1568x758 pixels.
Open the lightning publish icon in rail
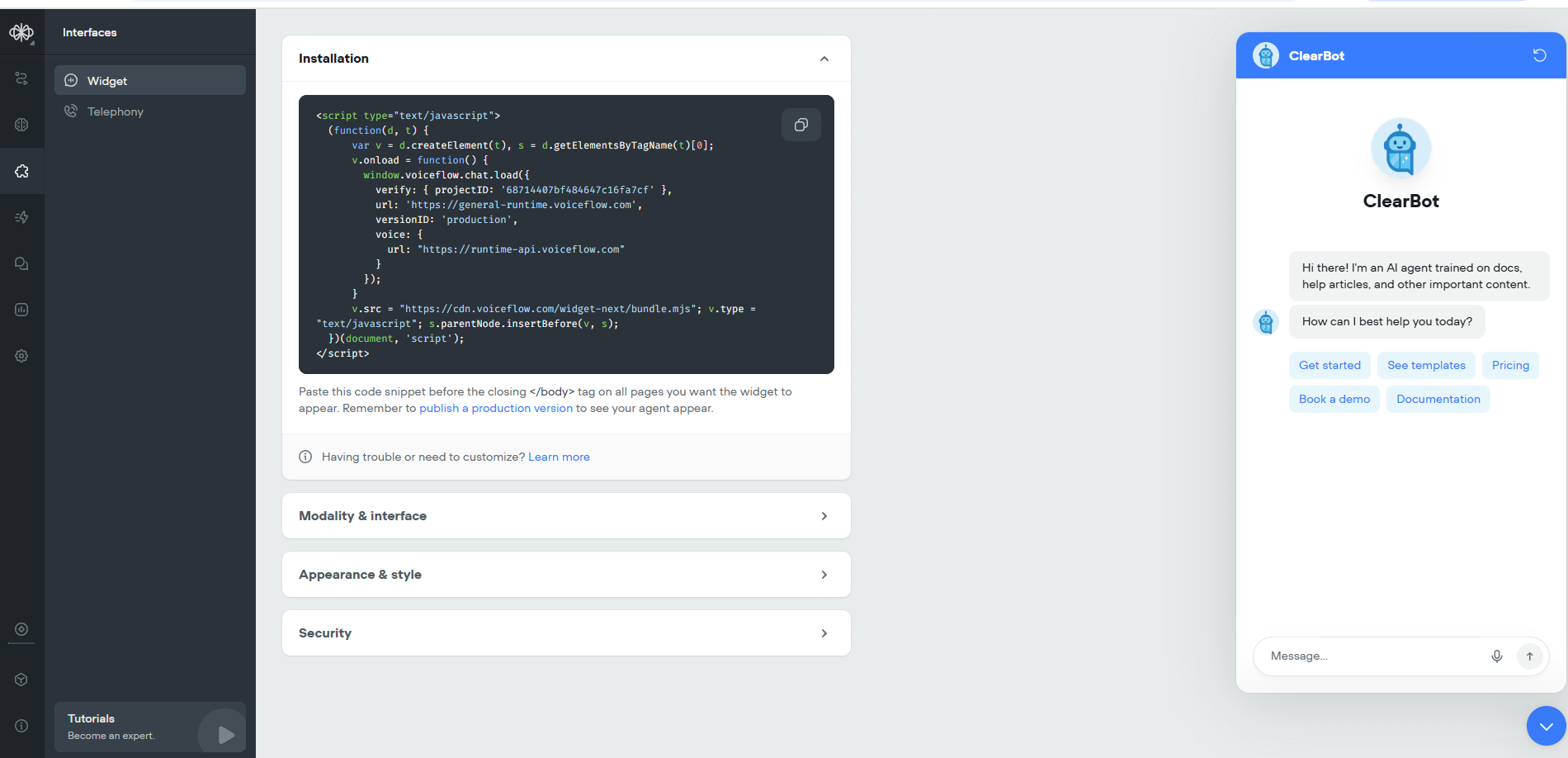[21, 217]
